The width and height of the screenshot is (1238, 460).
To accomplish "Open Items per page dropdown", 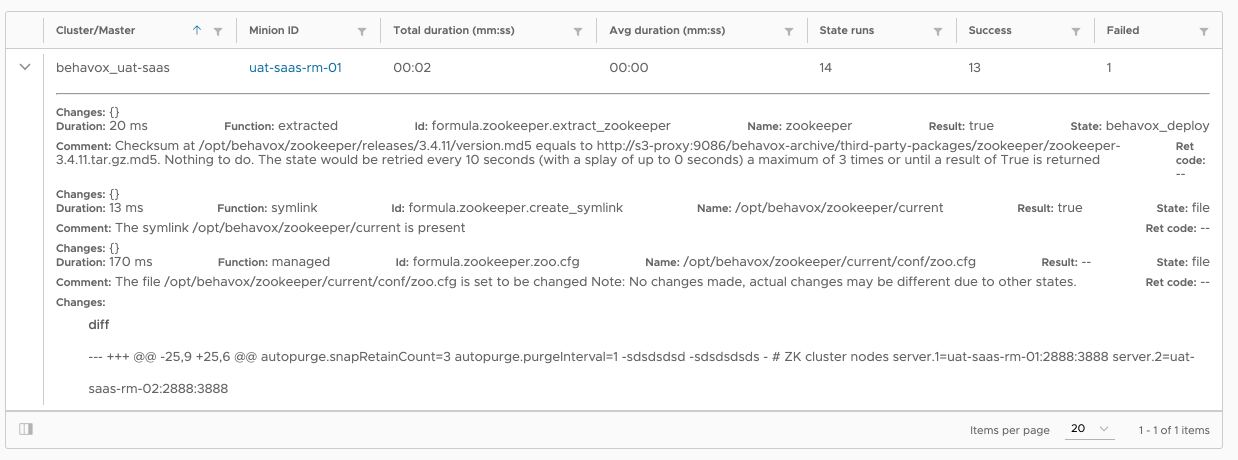I will coord(1090,429).
